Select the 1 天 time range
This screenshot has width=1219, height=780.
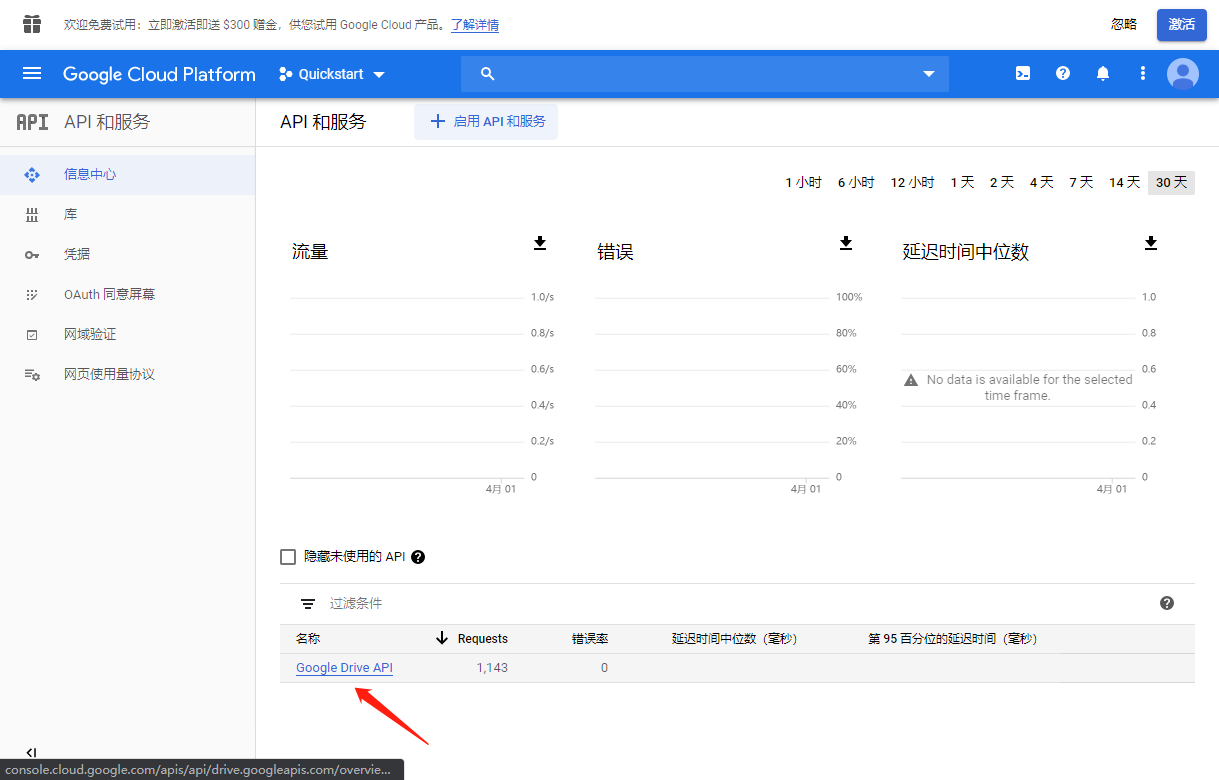click(x=962, y=182)
